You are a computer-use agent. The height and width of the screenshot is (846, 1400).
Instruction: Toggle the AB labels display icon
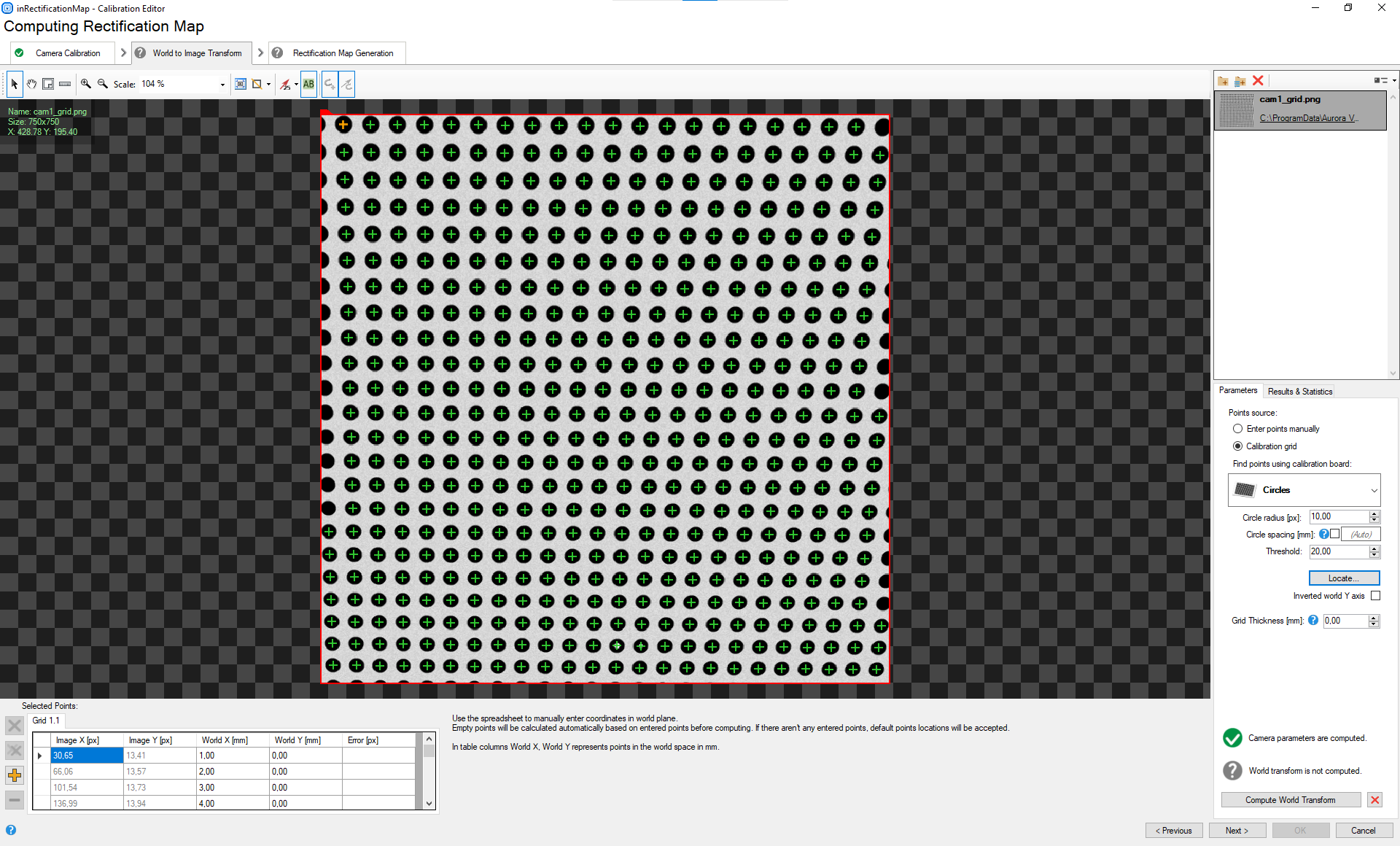308,84
